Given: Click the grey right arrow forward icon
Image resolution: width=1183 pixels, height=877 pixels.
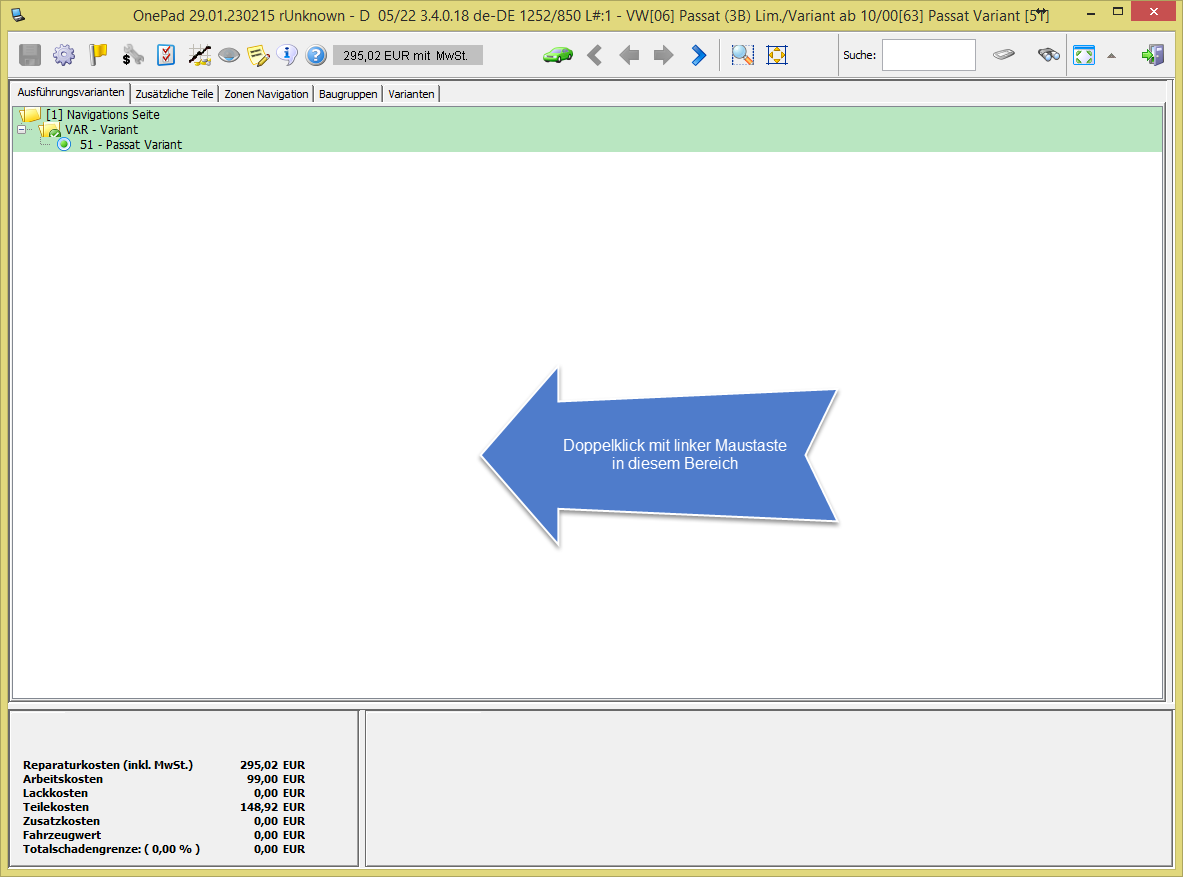Looking at the screenshot, I should [663, 55].
